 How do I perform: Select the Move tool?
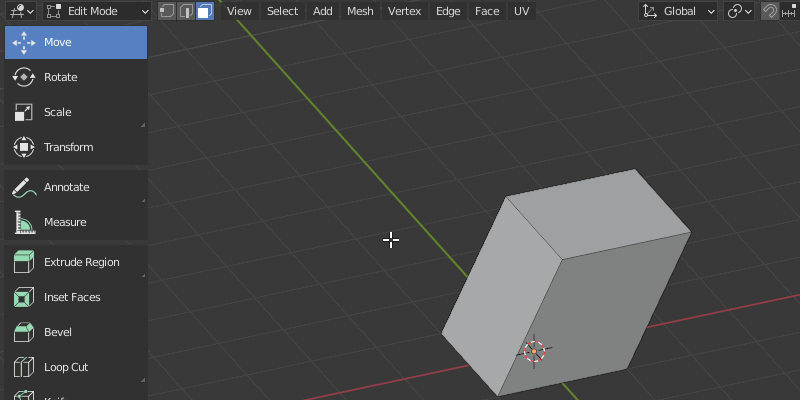pos(76,42)
